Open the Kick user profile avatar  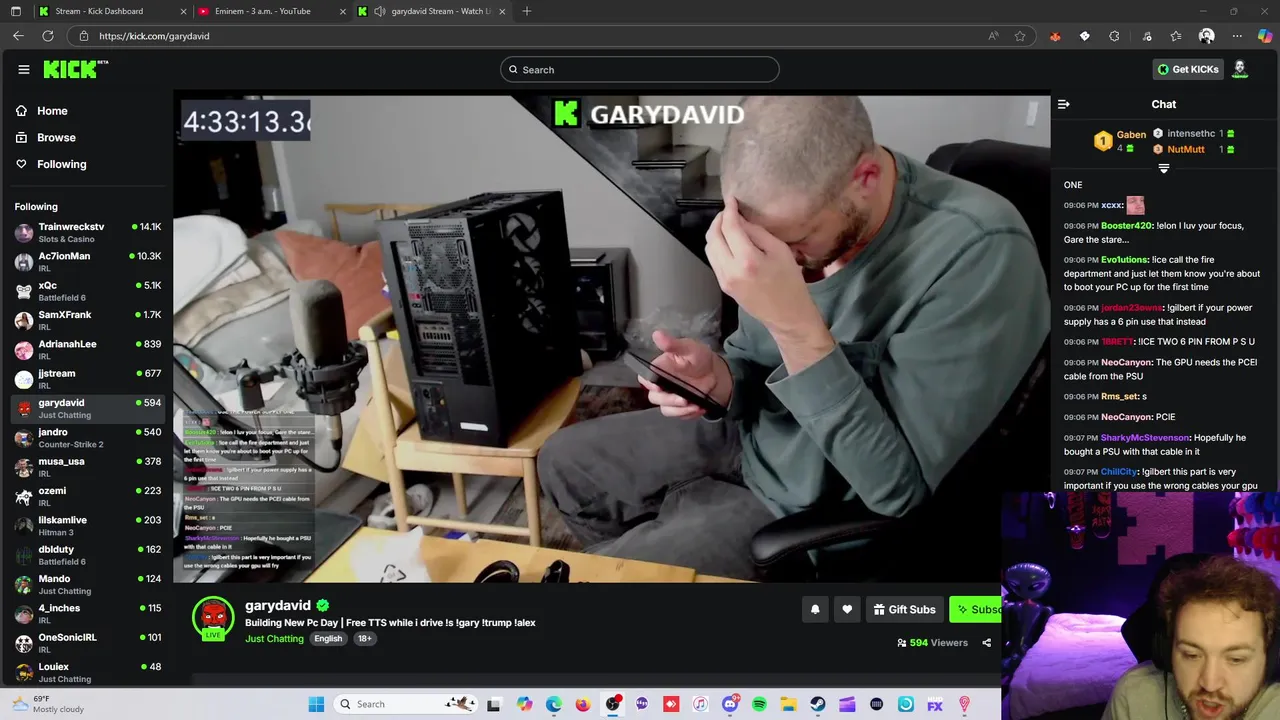pyautogui.click(x=1240, y=69)
